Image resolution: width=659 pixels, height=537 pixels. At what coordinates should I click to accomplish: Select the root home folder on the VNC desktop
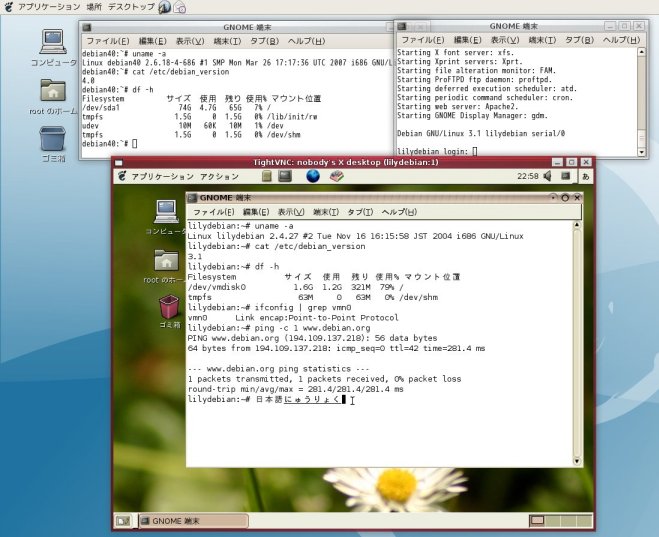pyautogui.click(x=166, y=266)
